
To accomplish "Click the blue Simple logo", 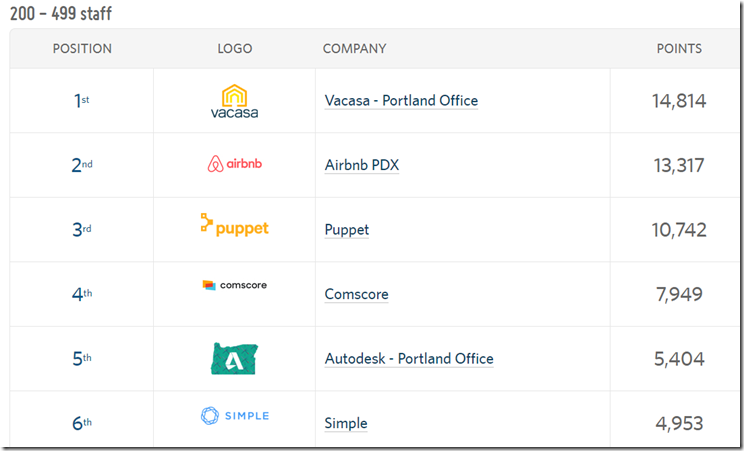I will pos(234,416).
